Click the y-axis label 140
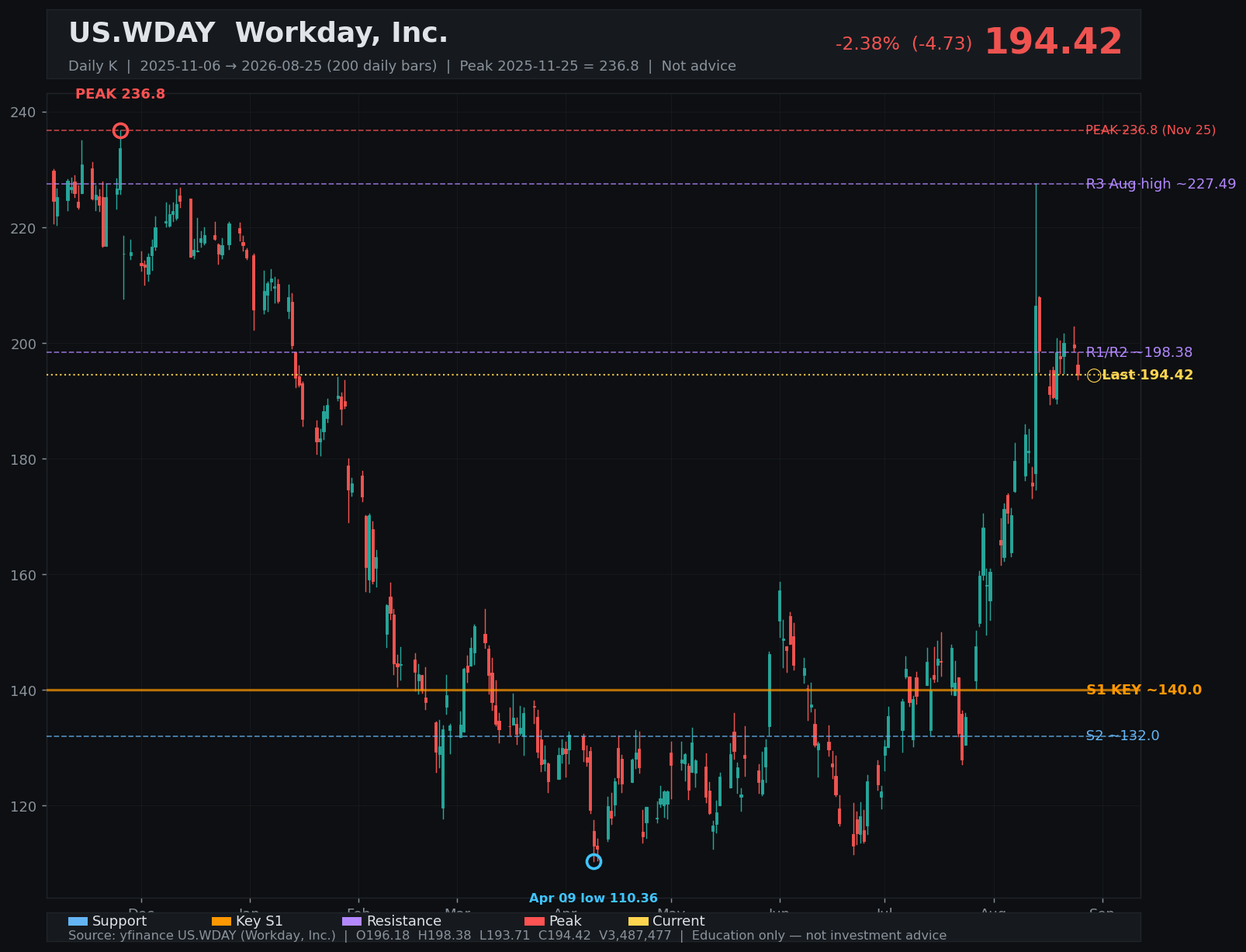The image size is (1246, 952). [x=23, y=691]
